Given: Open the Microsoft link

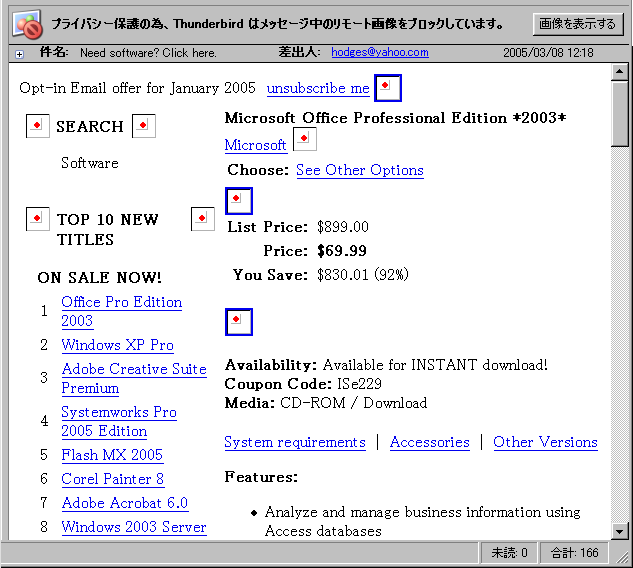Looking at the screenshot, I should click(x=256, y=145).
